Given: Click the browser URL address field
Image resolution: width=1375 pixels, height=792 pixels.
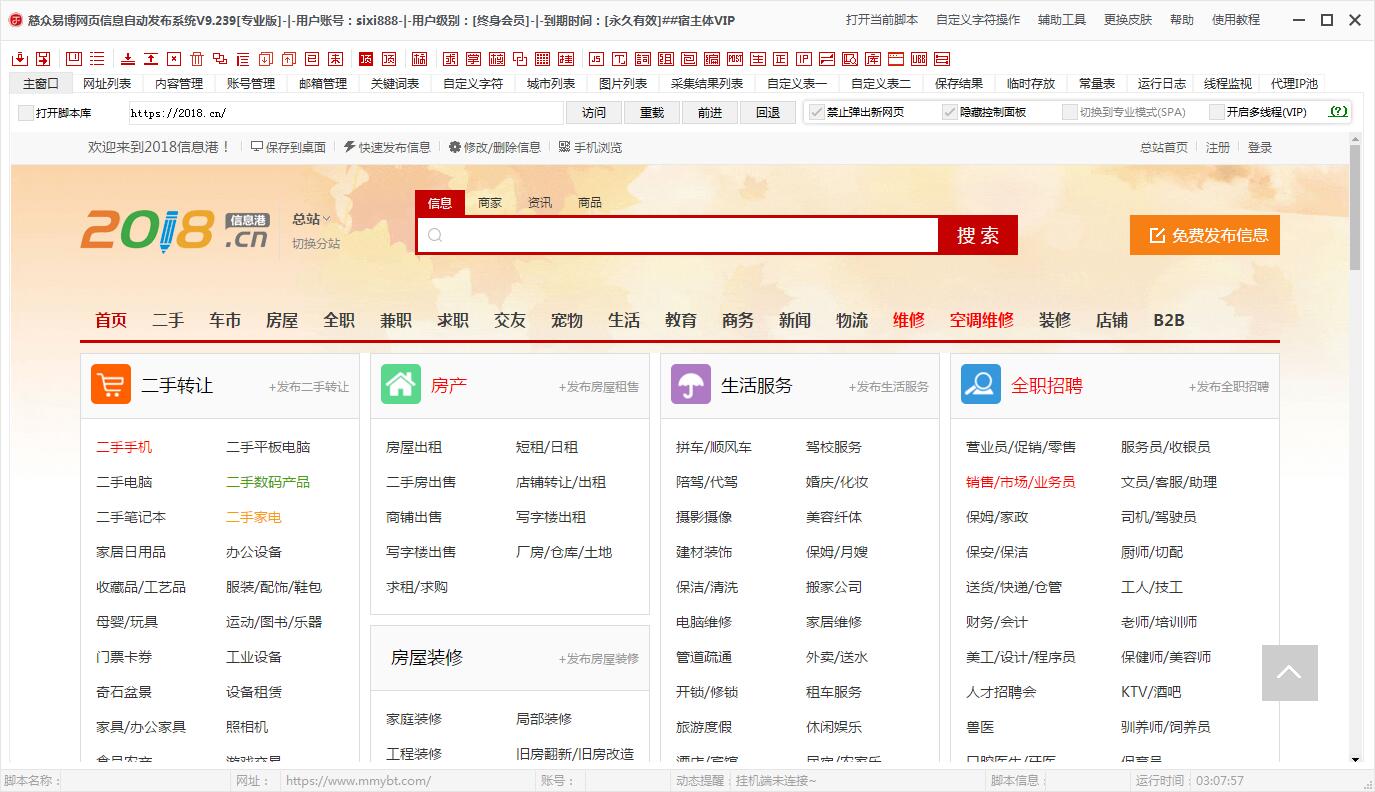Looking at the screenshot, I should click(345, 113).
